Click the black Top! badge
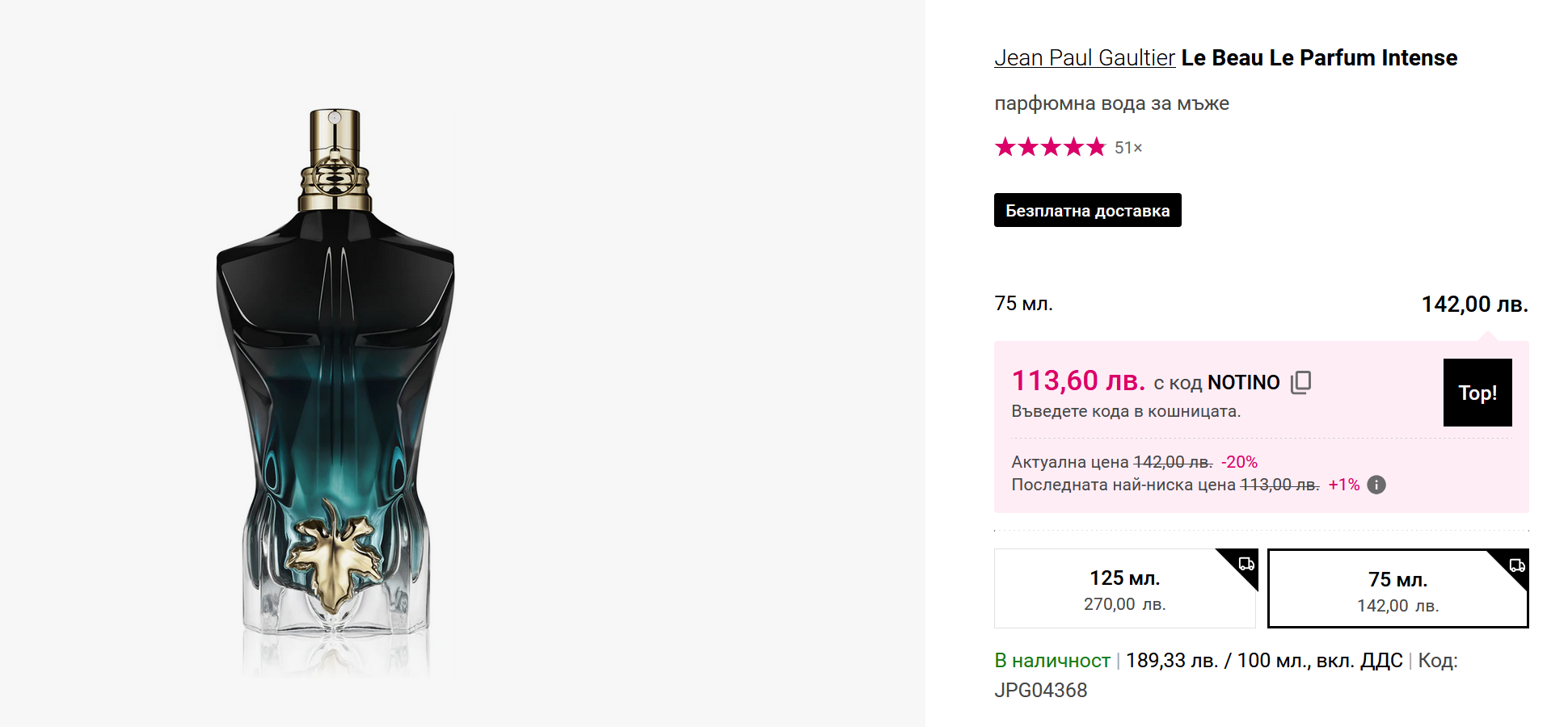This screenshot has height=727, width=1568. pyautogui.click(x=1477, y=393)
